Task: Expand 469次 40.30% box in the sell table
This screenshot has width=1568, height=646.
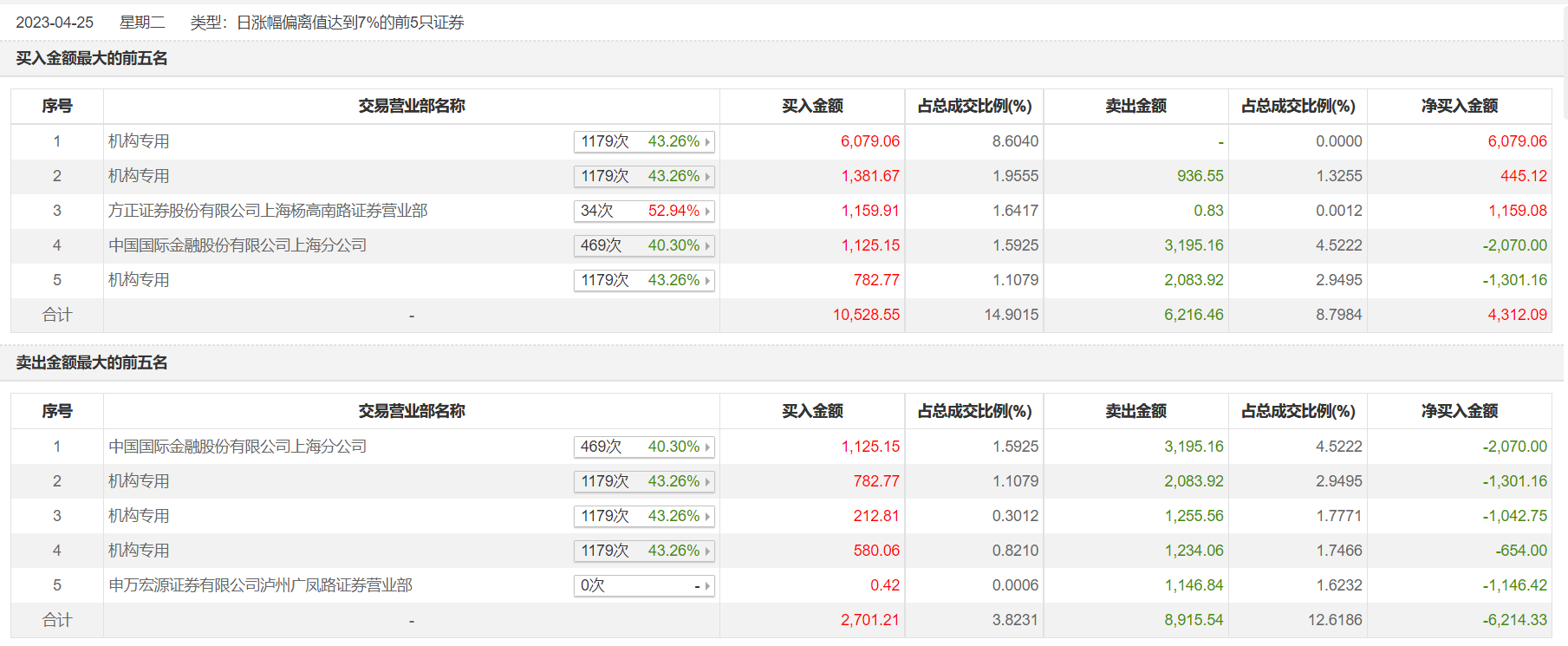Action: [643, 447]
